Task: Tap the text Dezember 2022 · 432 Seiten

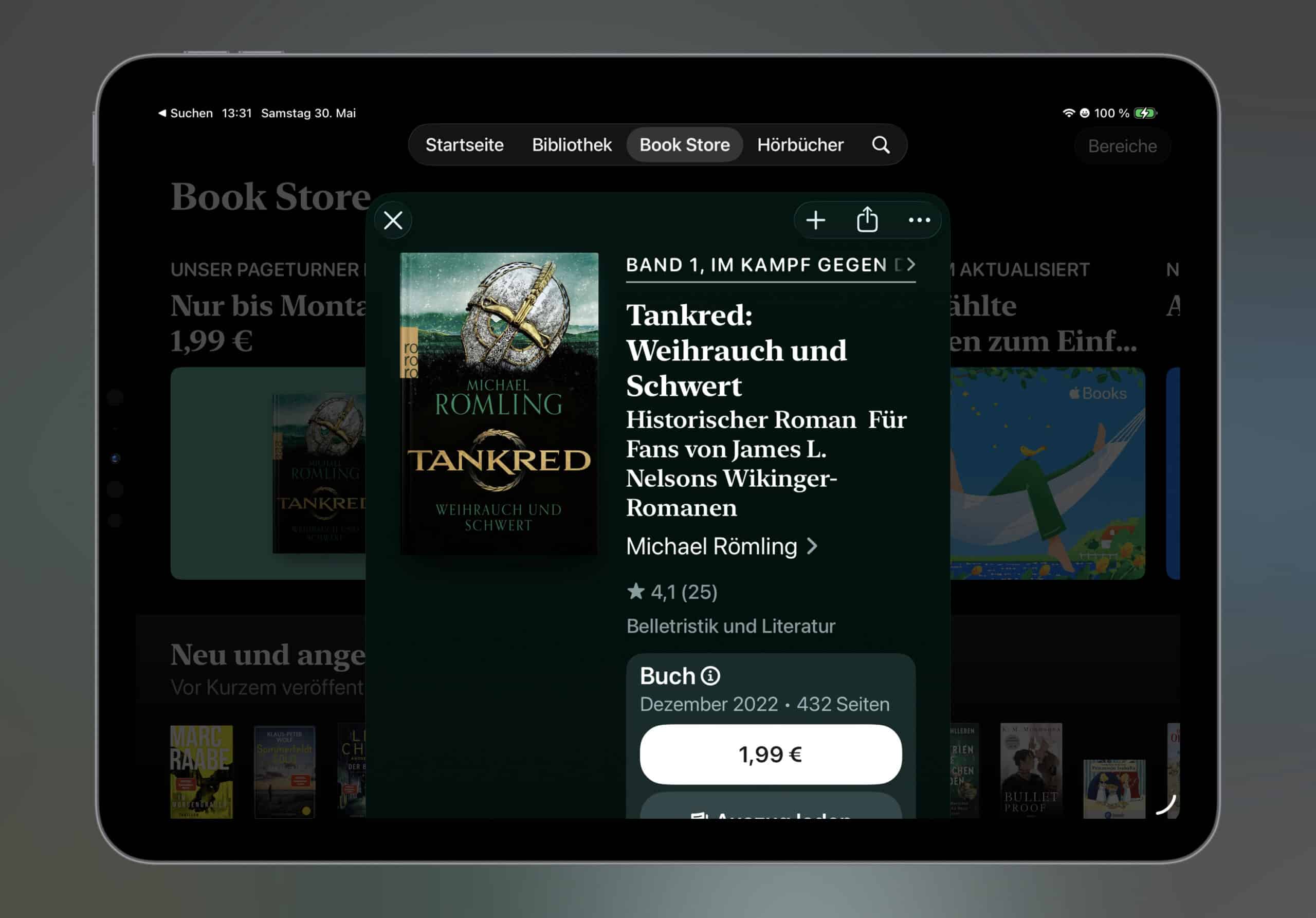Action: coord(764,704)
